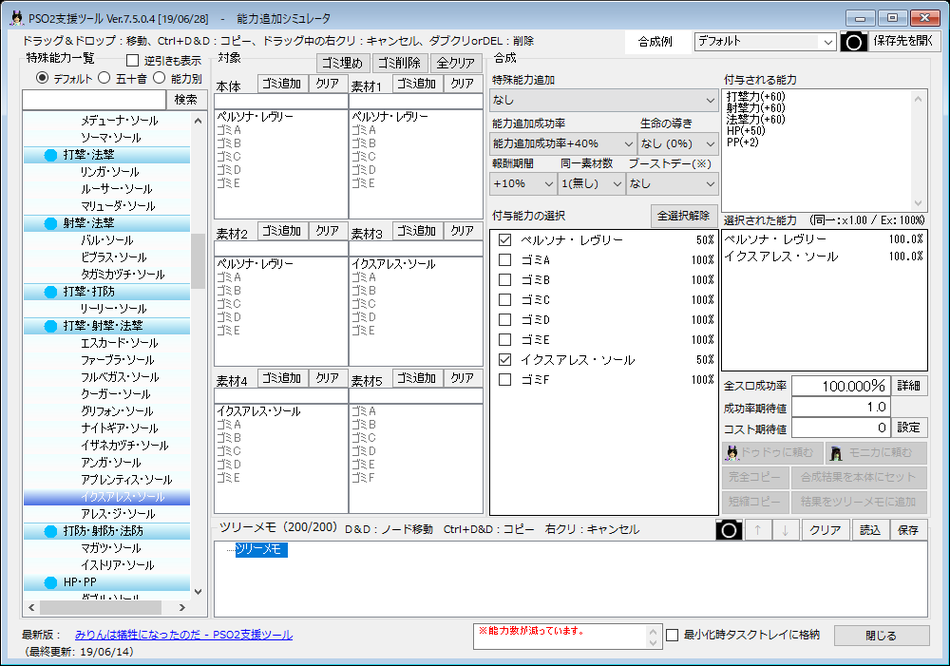Click the ゴミ削除 button
The width and height of the screenshot is (950, 666).
(x=399, y=63)
